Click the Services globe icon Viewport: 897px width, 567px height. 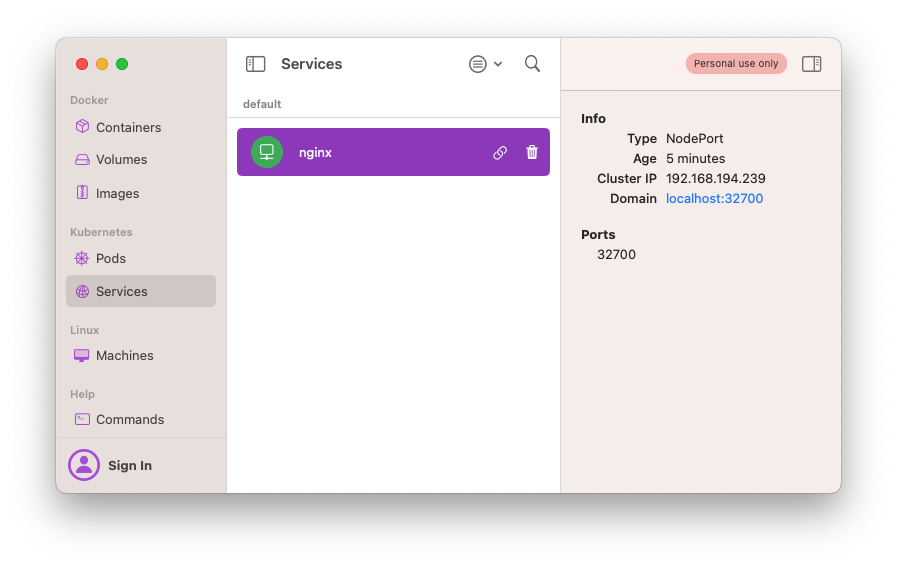coord(82,291)
